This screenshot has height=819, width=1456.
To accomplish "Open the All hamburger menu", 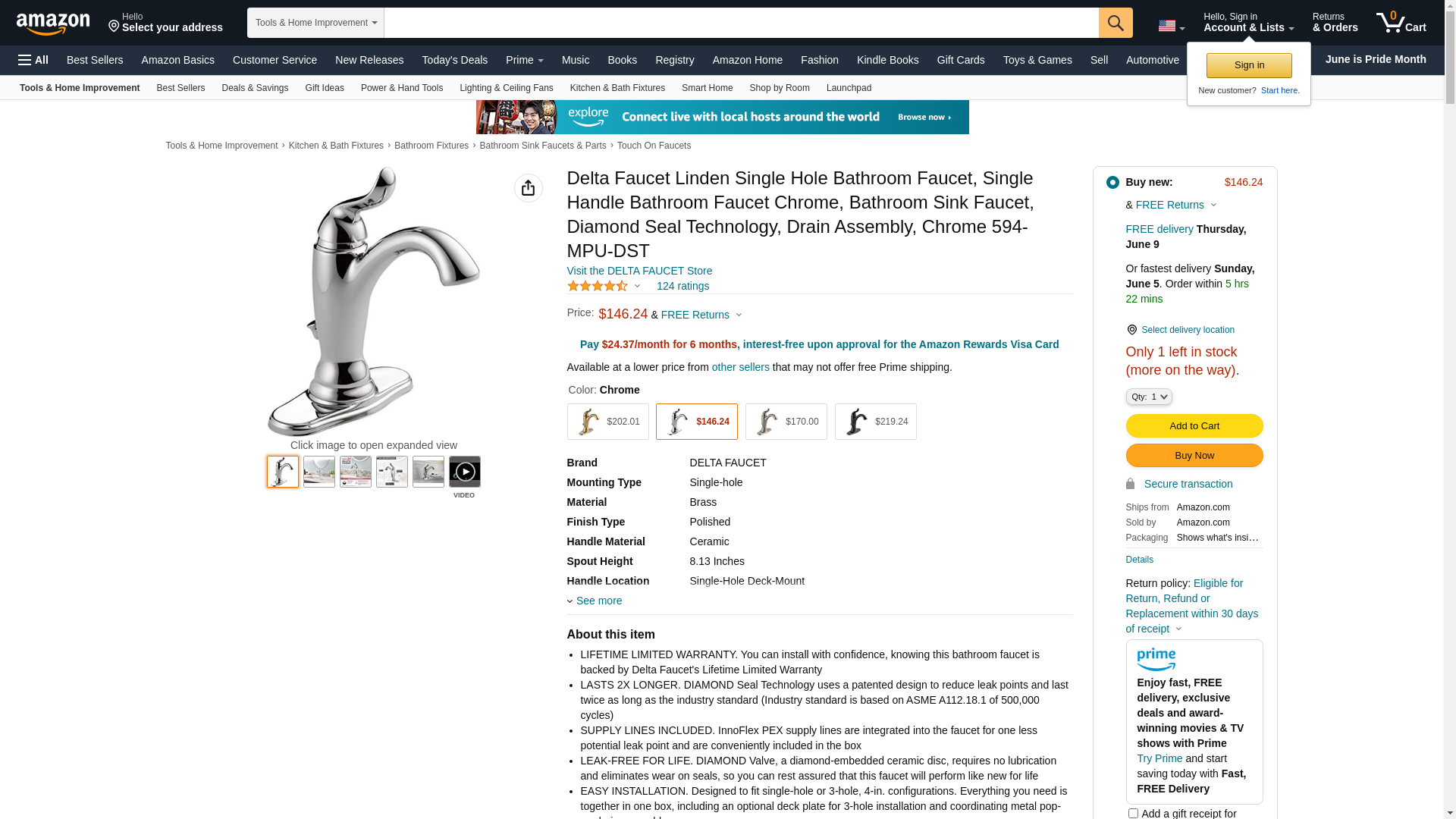I will pyautogui.click(x=33, y=60).
